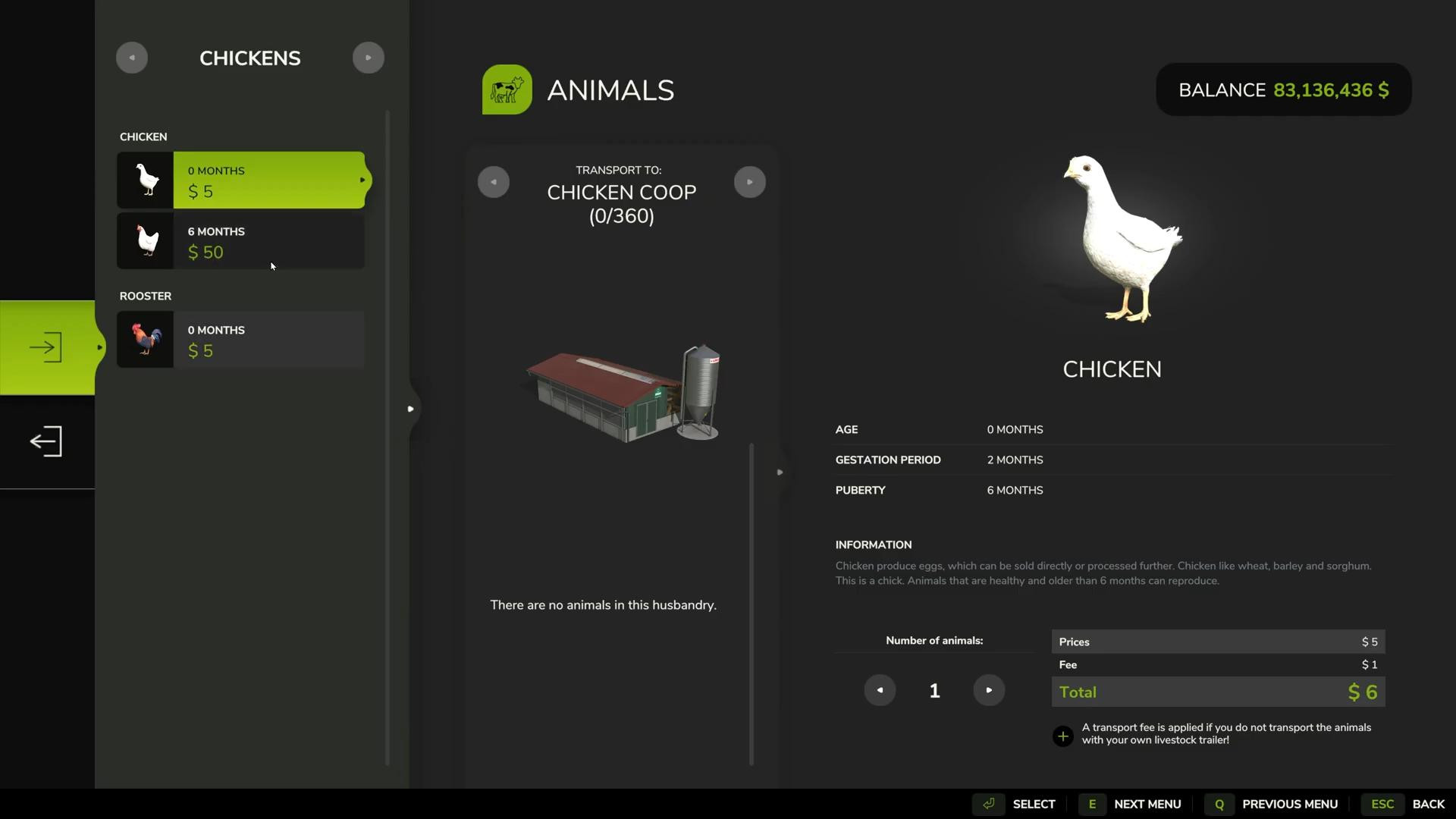This screenshot has height=819, width=1456.
Task: Click the SELECT button label
Action: pyautogui.click(x=1034, y=804)
